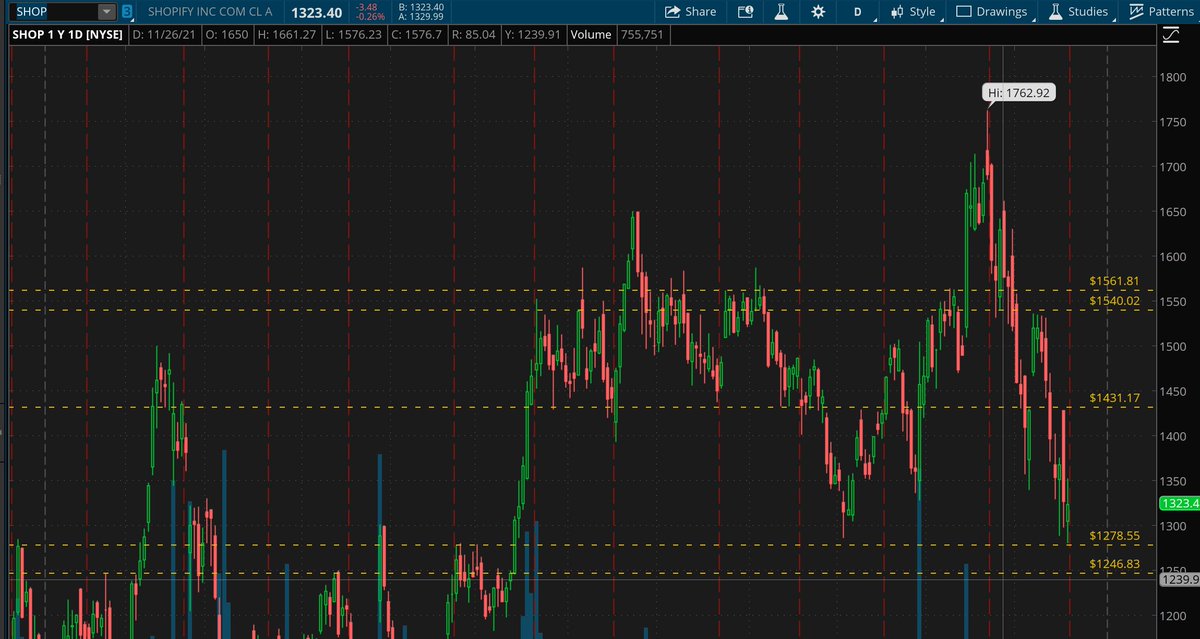Screen dimensions: 1200x639
Task: Open the D timeframe selector
Action: tap(857, 12)
